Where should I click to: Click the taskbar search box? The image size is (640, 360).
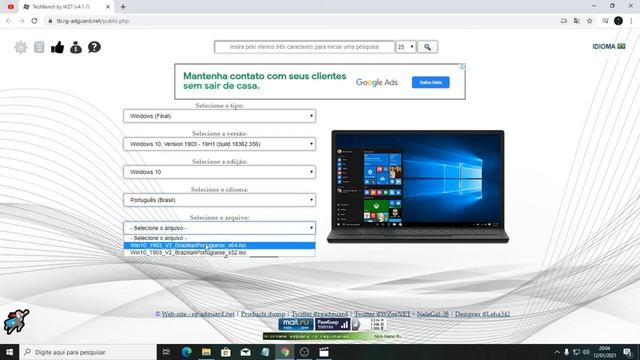pyautogui.click(x=88, y=352)
